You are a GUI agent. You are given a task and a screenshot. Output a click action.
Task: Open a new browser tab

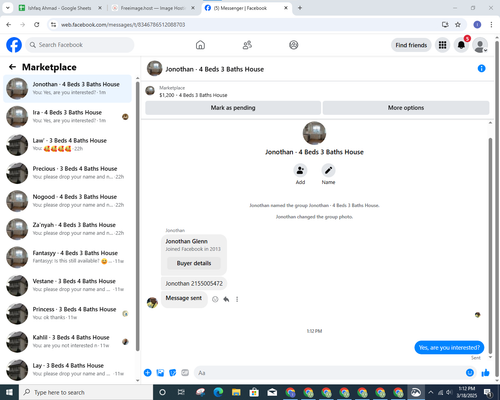(300, 8)
